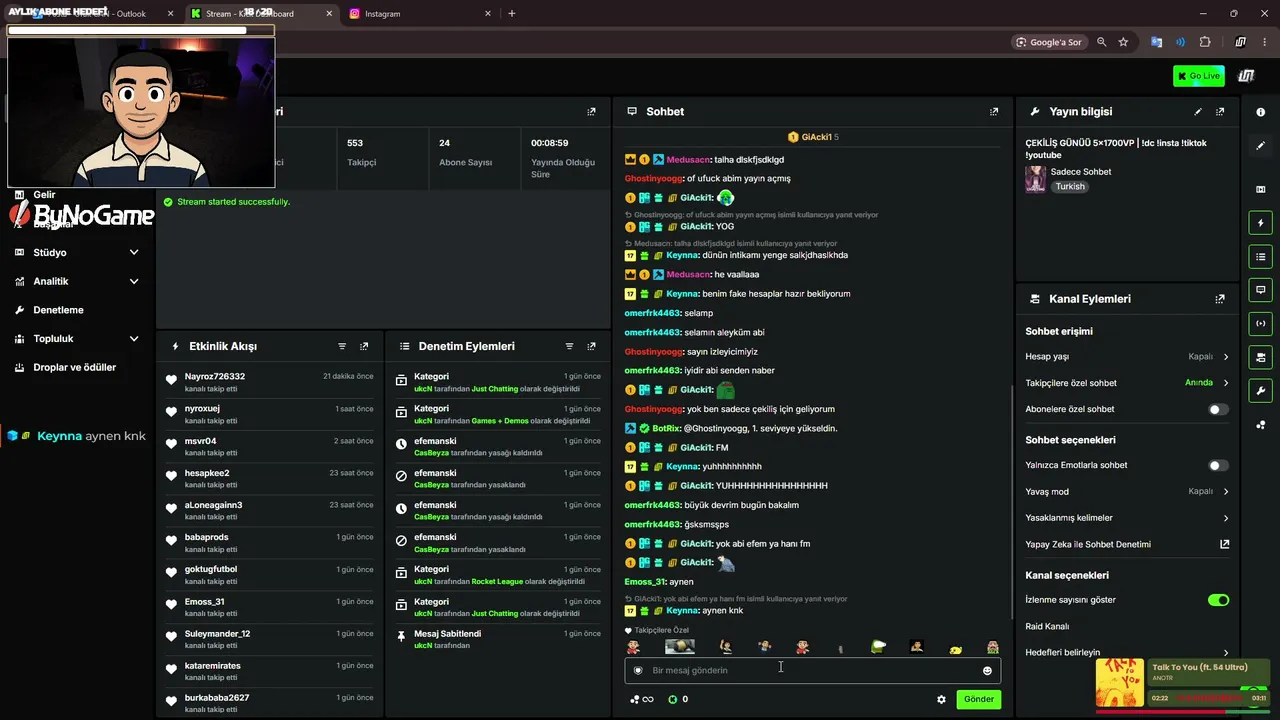Pop out the session stats panel
Image resolution: width=1280 pixels, height=720 pixels.
tap(591, 112)
